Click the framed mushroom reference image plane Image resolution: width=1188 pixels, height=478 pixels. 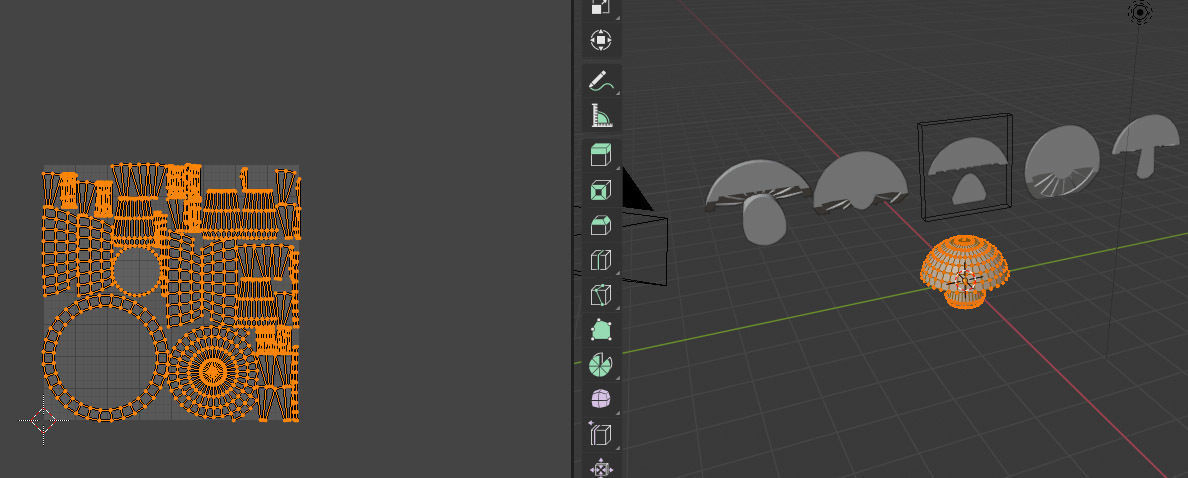[x=965, y=167]
